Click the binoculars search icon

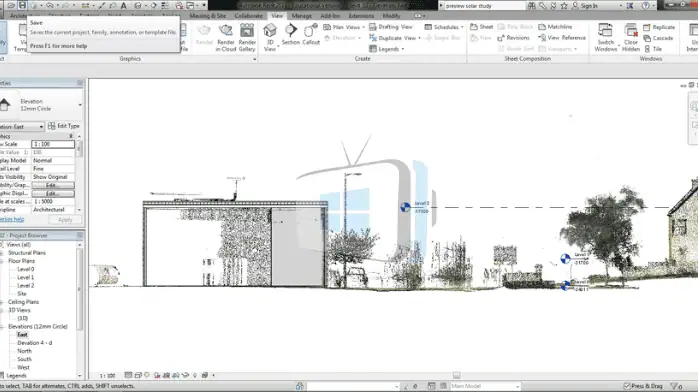pyautogui.click(x=532, y=6)
